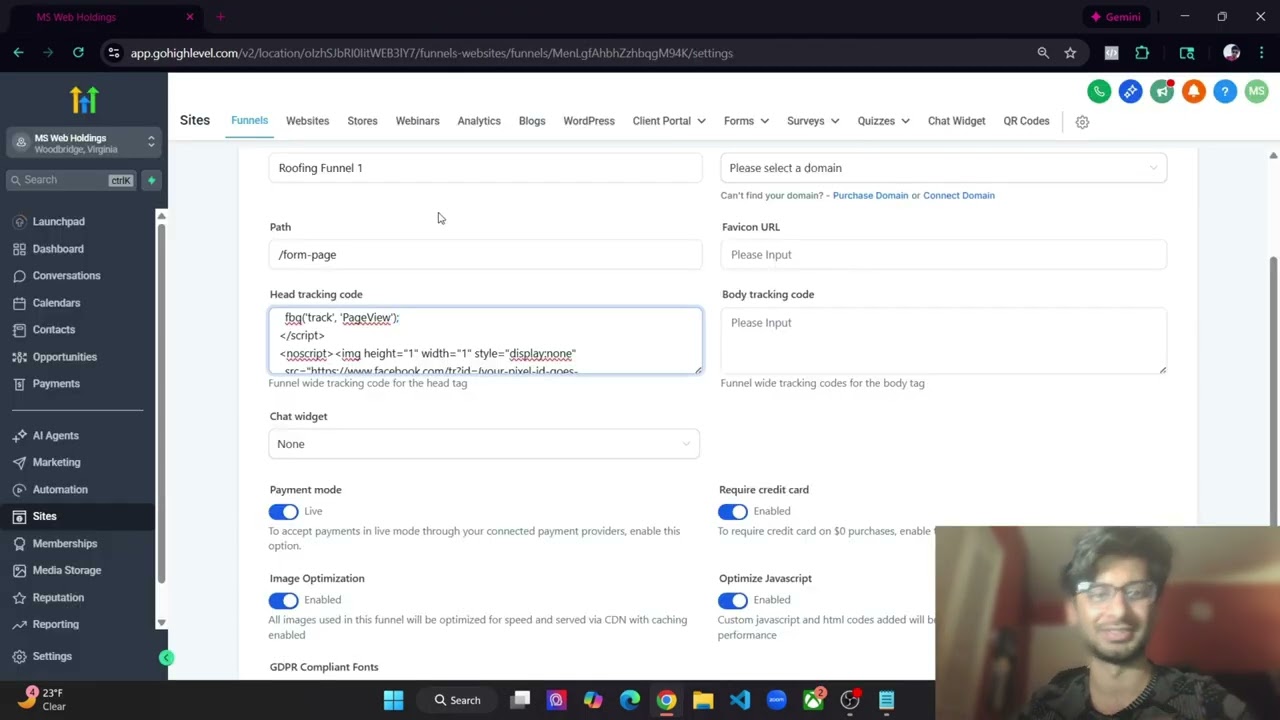The height and width of the screenshot is (720, 1280).
Task: Click the Settings gear in sidebar
Action: coord(20,657)
